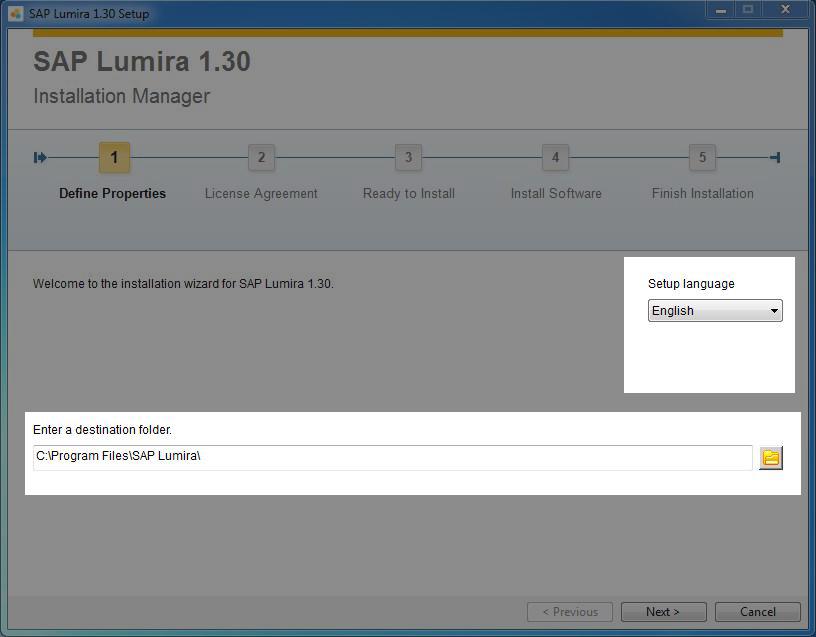
Task: Select step 3 Ready to Install marker
Action: click(409, 157)
